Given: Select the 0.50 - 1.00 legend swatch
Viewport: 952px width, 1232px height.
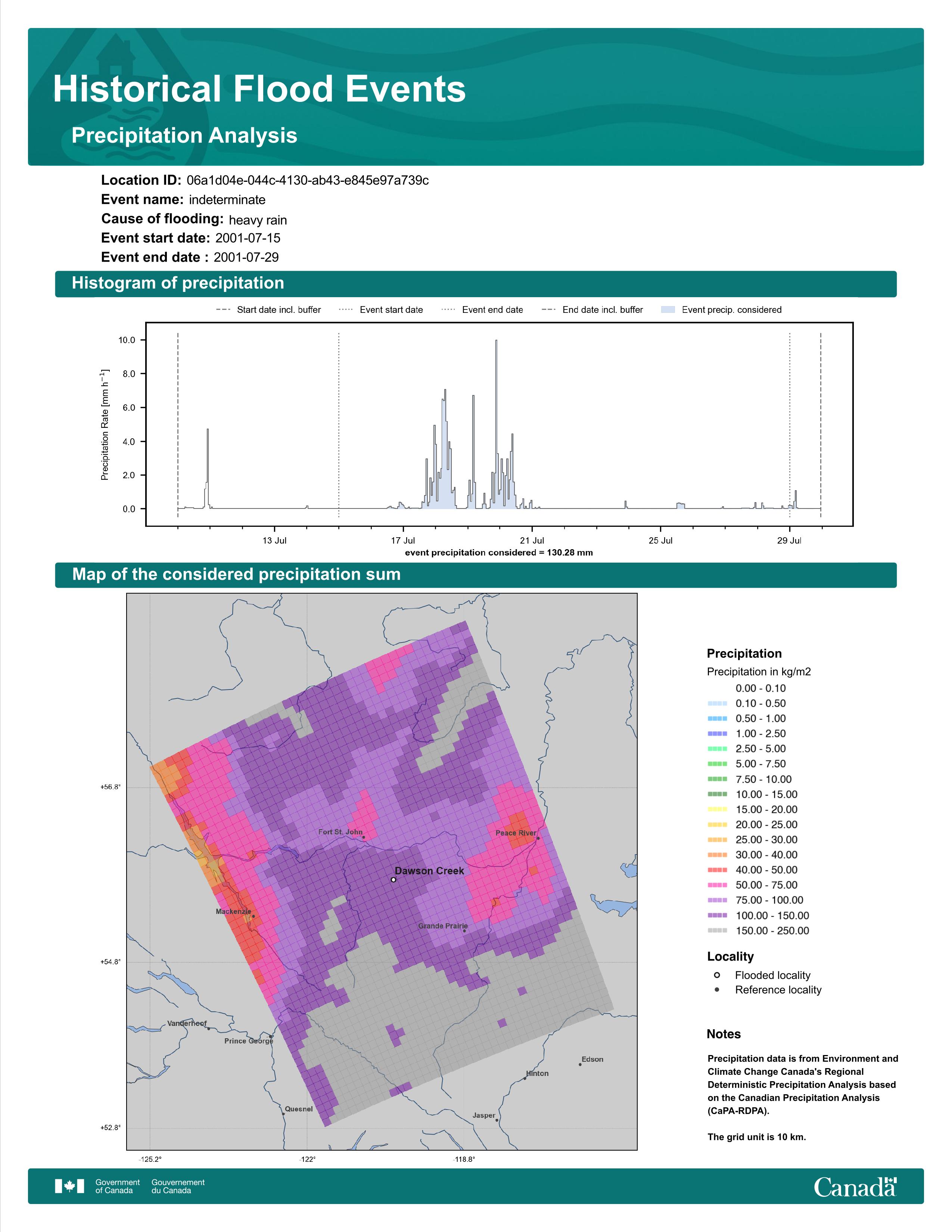Looking at the screenshot, I should [x=718, y=719].
